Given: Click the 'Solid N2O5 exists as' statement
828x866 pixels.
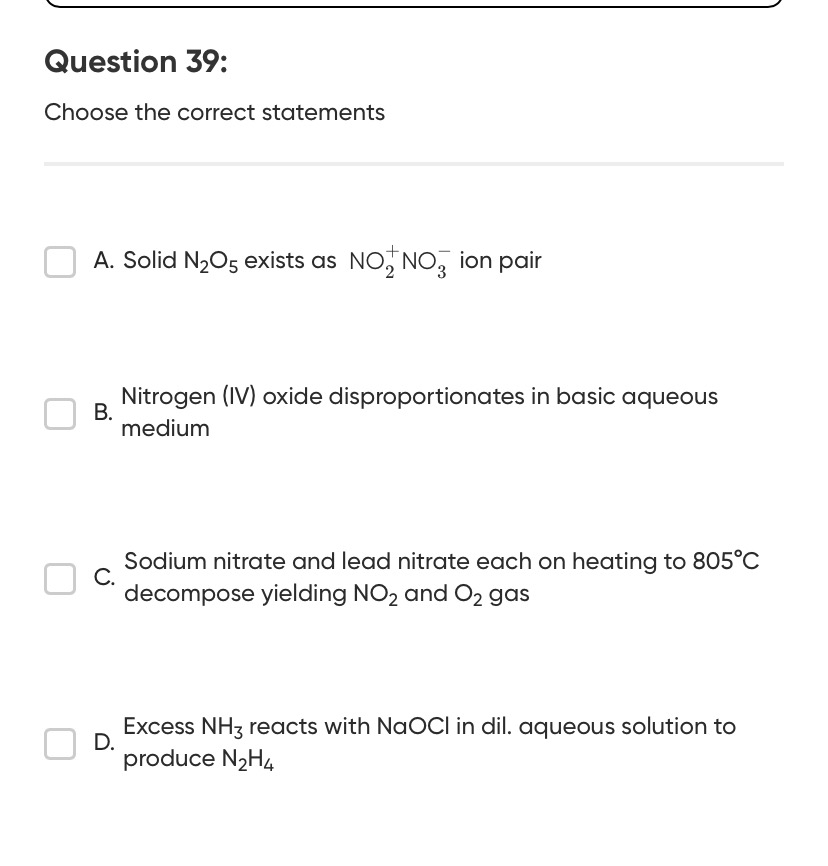Looking at the screenshot, I should [x=229, y=261].
